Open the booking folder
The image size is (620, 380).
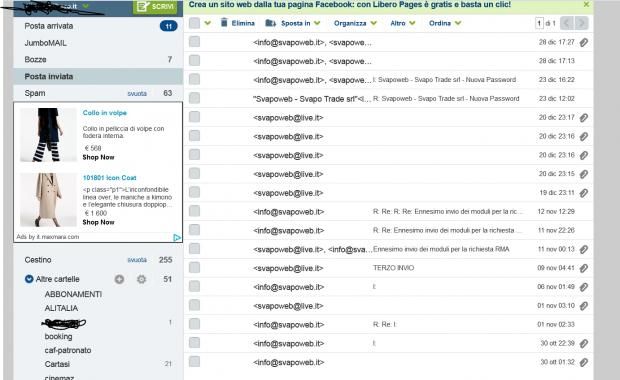[x=59, y=337]
